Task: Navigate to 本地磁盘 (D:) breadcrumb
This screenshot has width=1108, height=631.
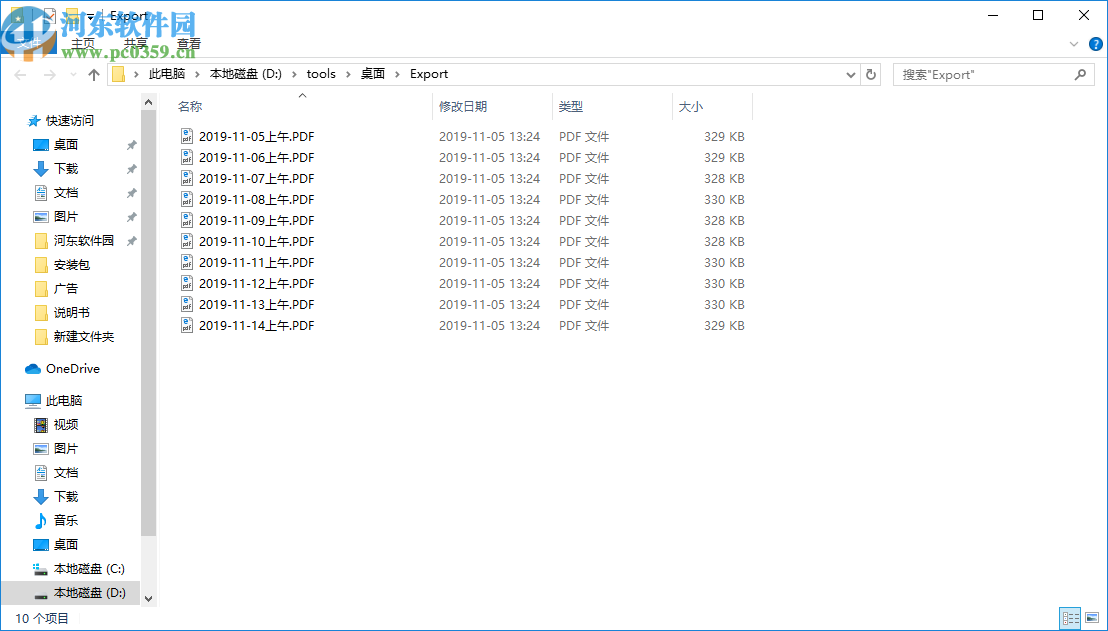Action: pos(246,73)
